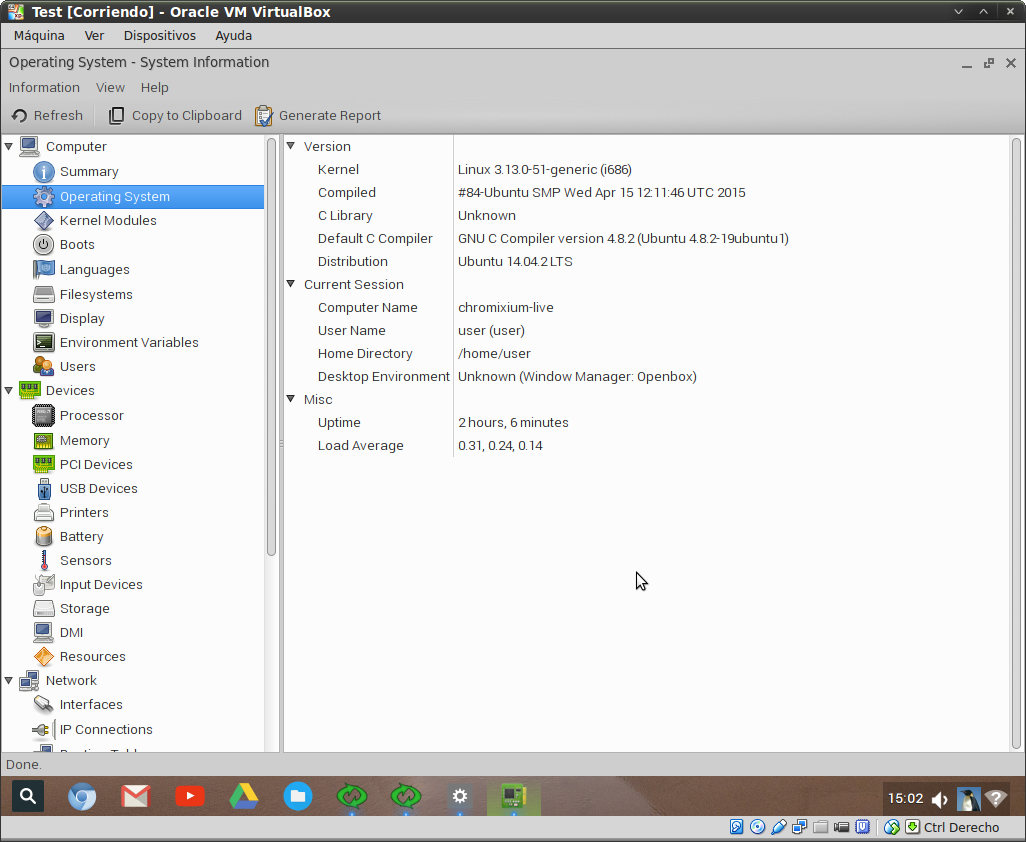Collapse the Devices tree section
Viewport: 1026px width, 842px height.
tap(10, 391)
